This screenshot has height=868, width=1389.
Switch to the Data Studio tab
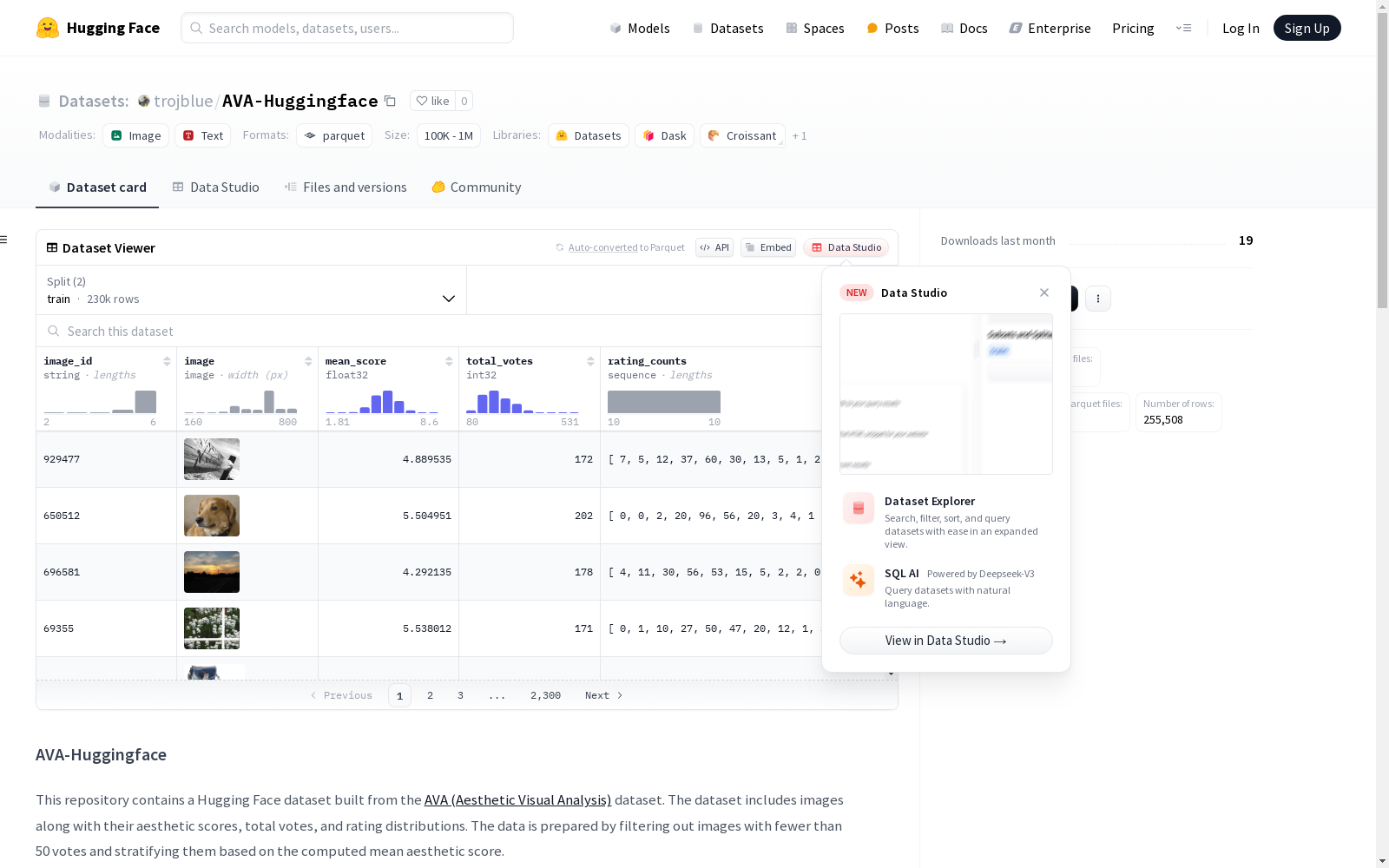216,187
